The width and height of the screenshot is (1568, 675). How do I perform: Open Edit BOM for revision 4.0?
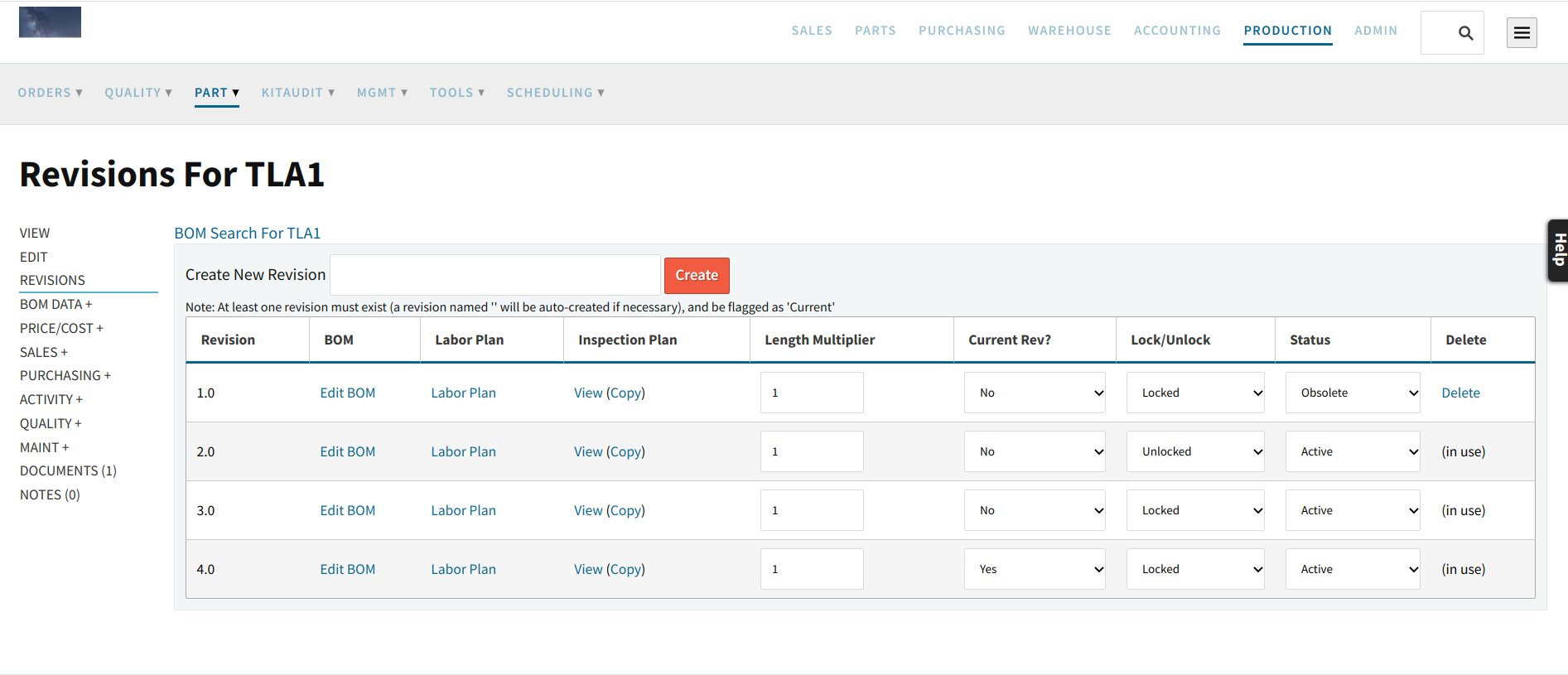[348, 569]
